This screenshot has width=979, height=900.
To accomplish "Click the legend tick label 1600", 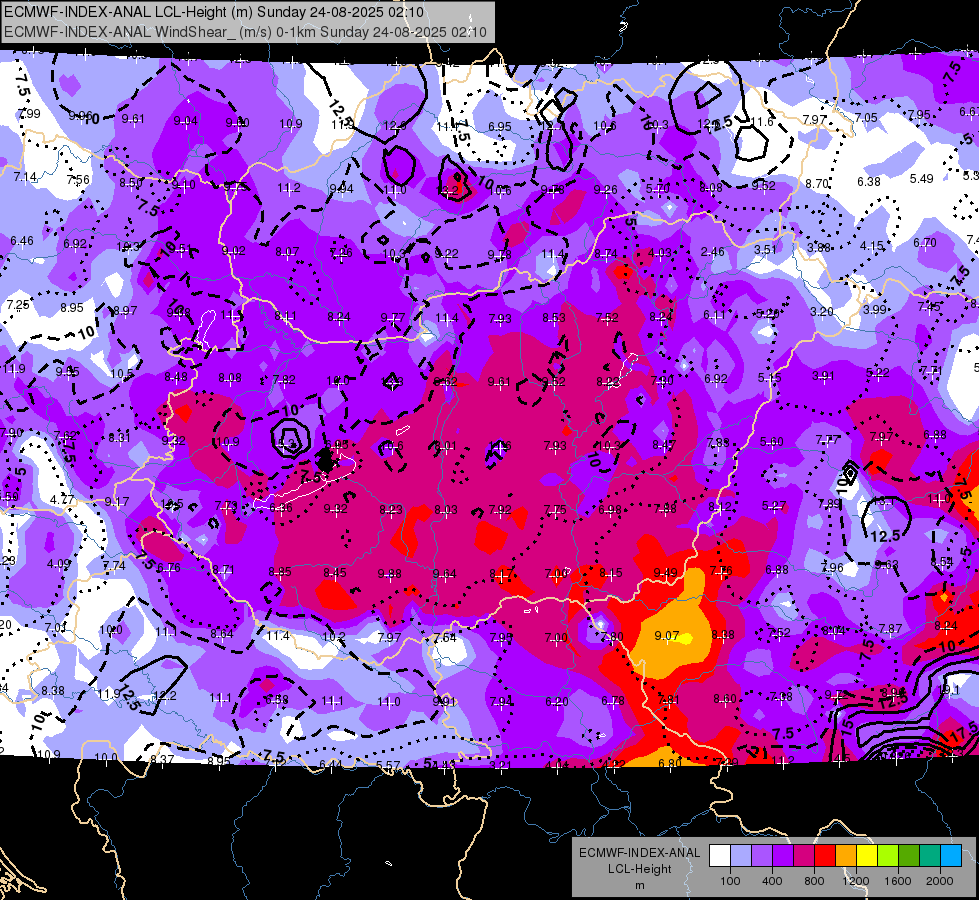I will 898,881.
